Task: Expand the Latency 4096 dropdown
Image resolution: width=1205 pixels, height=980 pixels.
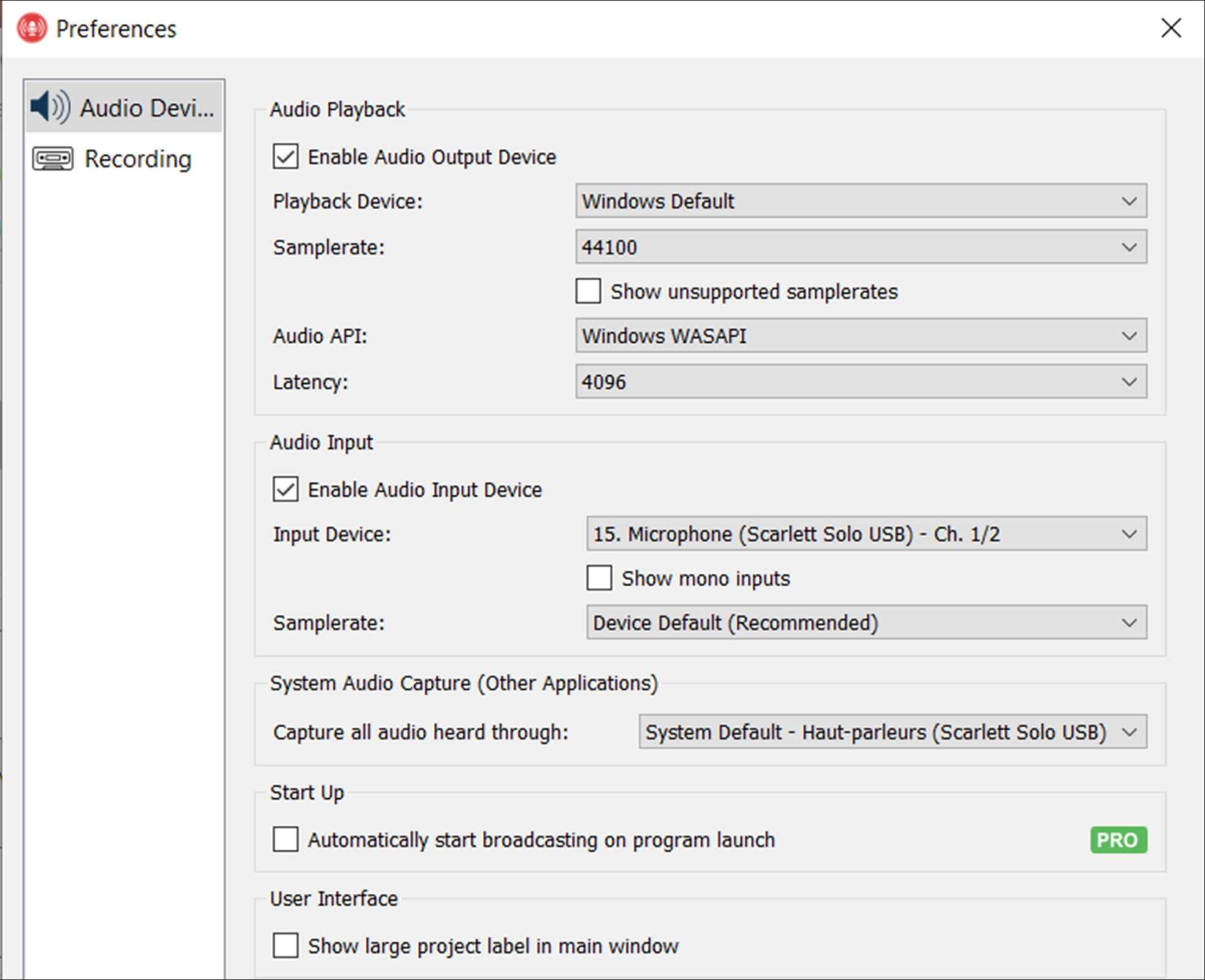Action: pos(860,382)
